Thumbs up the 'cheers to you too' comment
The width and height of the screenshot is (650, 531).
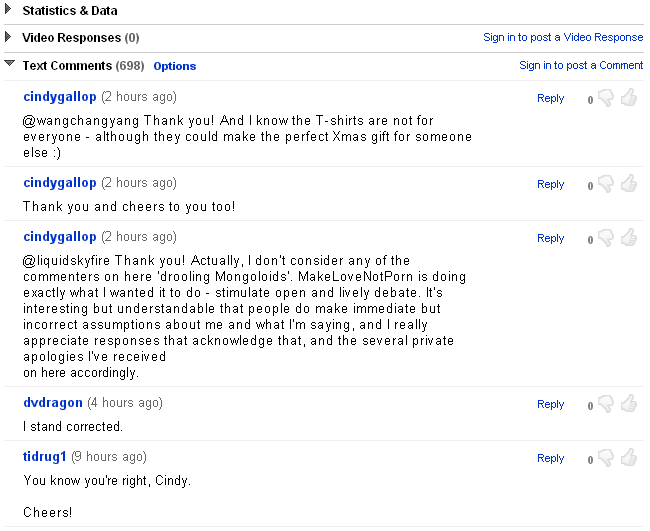point(629,184)
